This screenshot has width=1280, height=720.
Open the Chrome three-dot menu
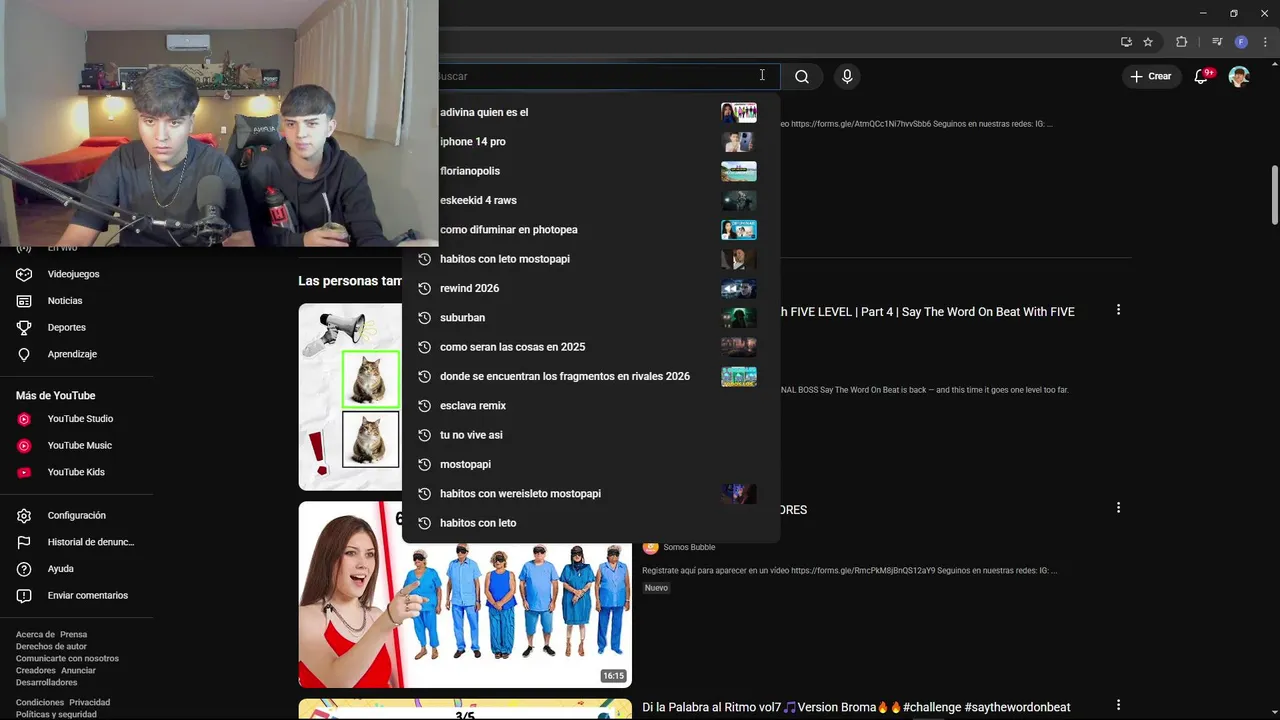(1265, 42)
